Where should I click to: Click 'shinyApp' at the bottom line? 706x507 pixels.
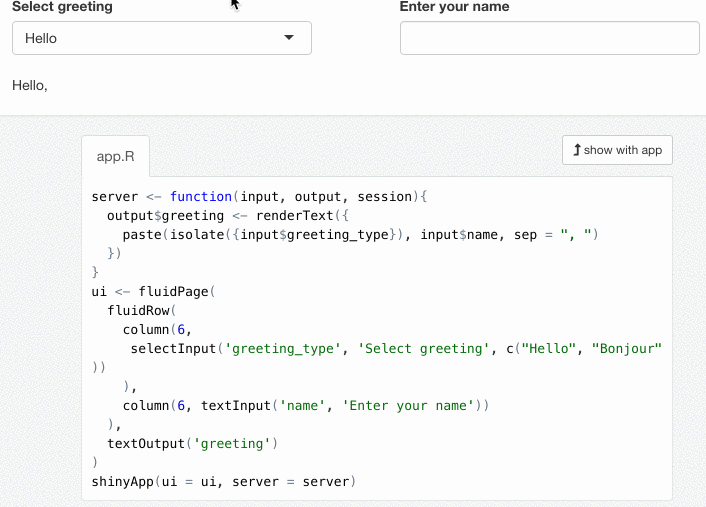coord(123,482)
